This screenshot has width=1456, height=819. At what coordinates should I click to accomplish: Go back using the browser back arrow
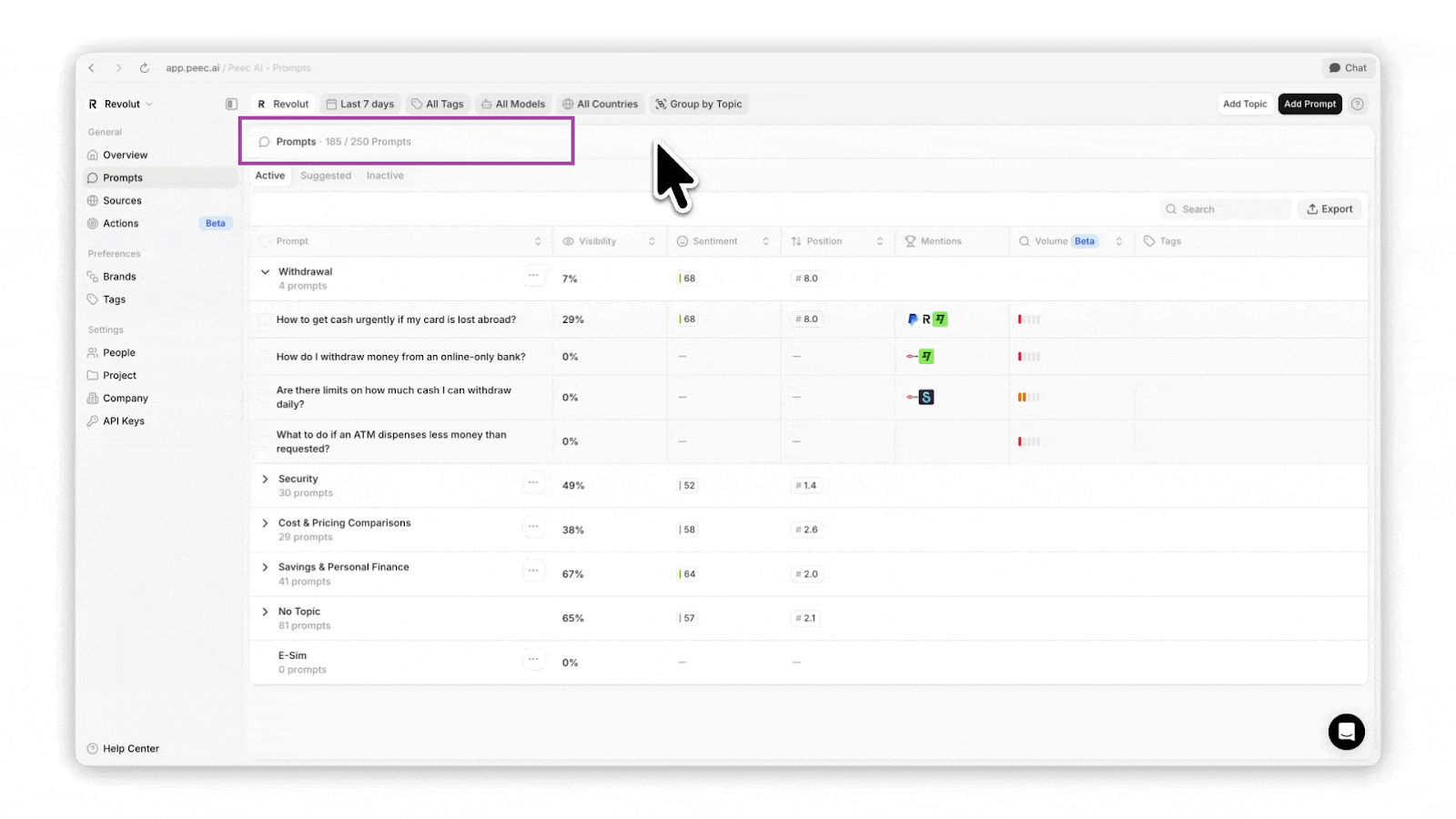(92, 68)
